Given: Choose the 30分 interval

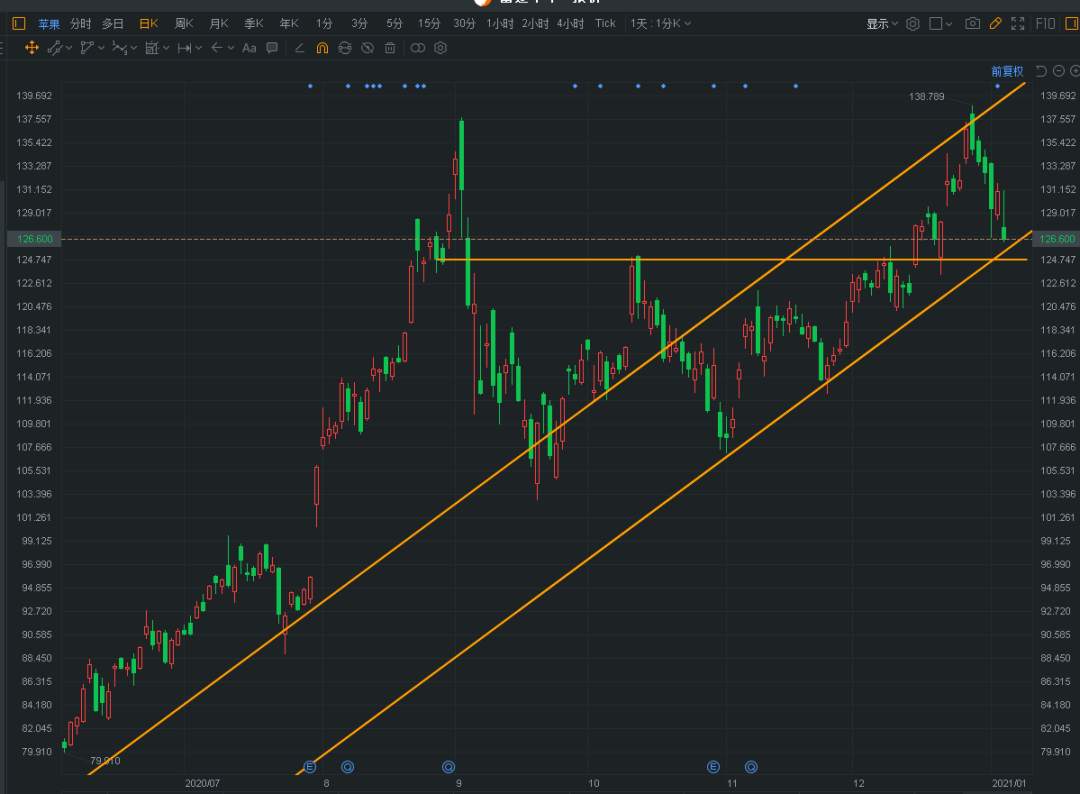Looking at the screenshot, I should point(464,24).
